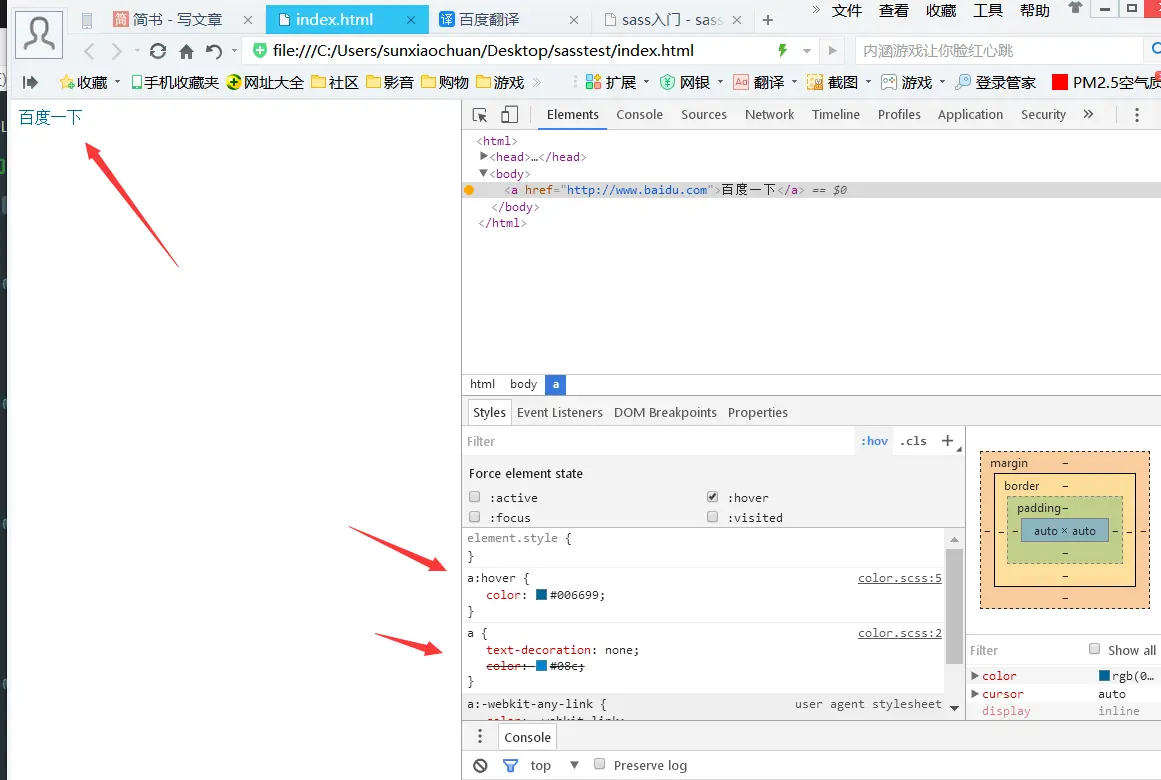Click the green lightning speed-mode icon
Screen dimensions: 1161x780
pos(782,50)
